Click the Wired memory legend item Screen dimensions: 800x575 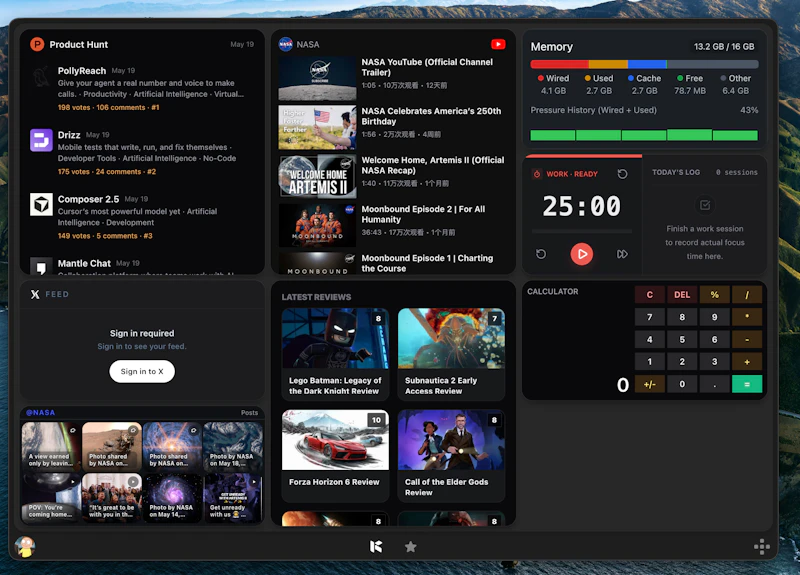(553, 84)
